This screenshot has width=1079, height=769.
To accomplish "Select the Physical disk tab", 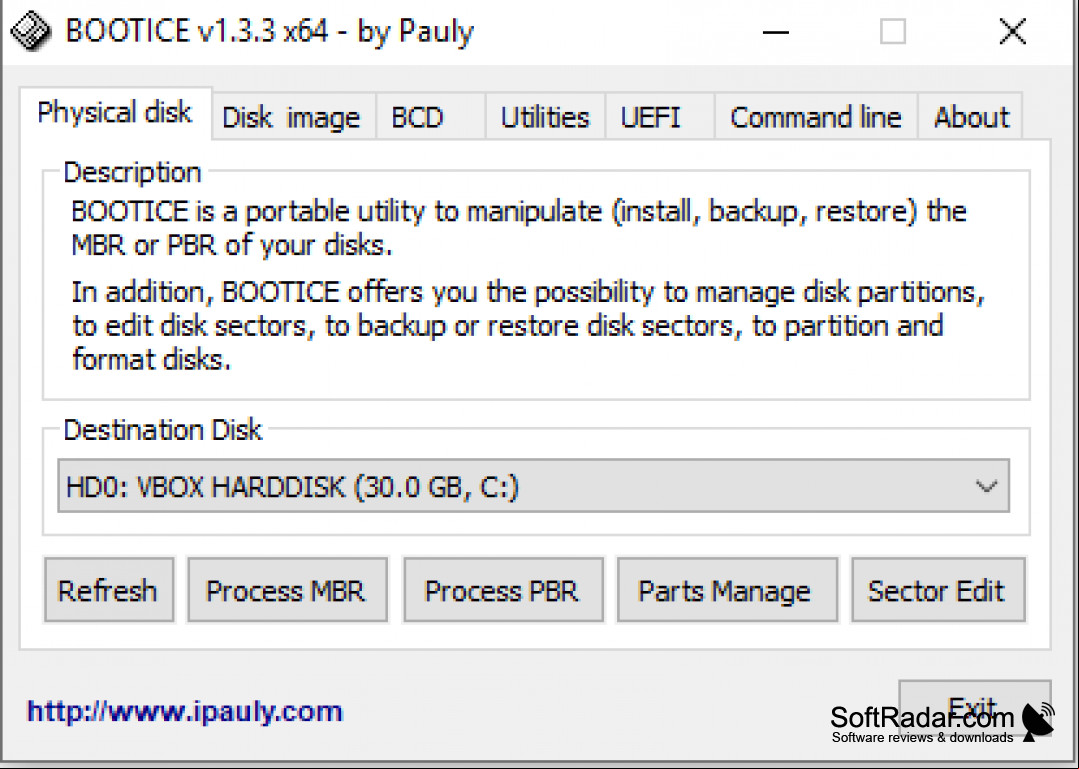I will coord(116,113).
